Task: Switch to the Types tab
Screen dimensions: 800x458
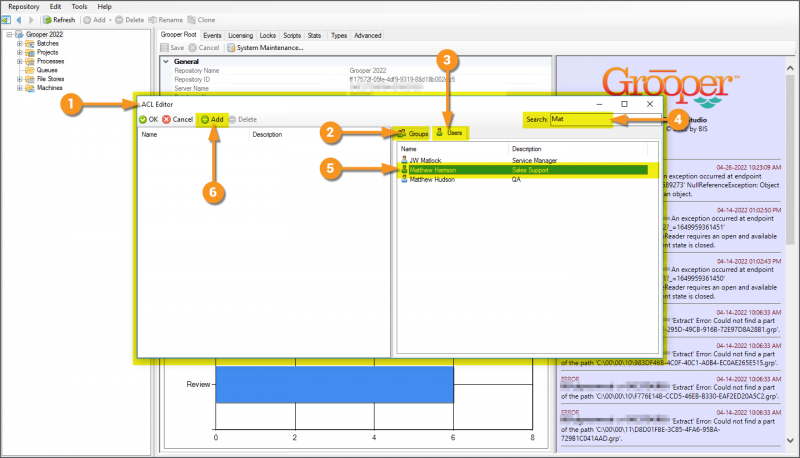Action: coord(339,36)
